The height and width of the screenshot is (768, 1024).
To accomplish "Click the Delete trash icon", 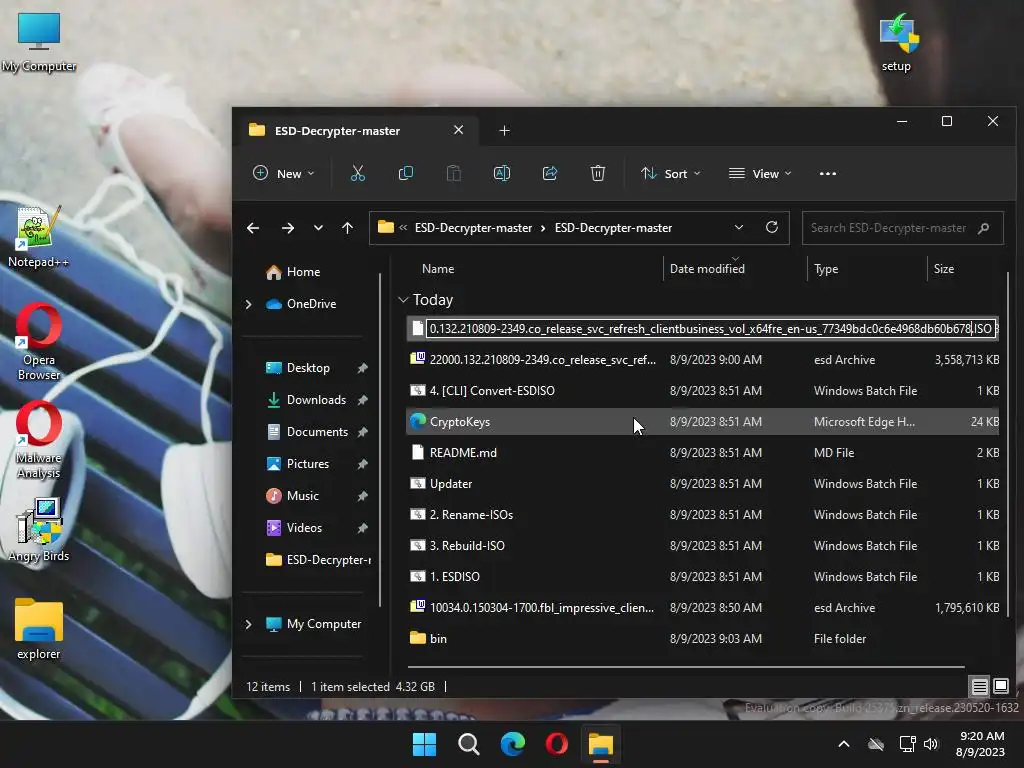I will pos(598,174).
